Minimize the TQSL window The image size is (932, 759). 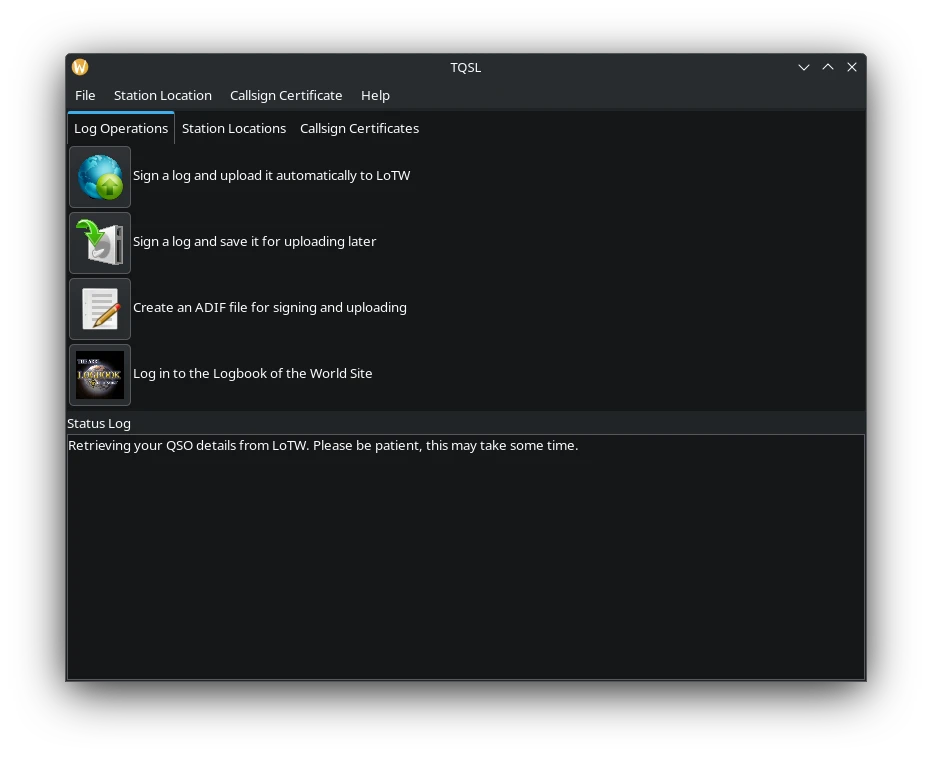[x=804, y=67]
